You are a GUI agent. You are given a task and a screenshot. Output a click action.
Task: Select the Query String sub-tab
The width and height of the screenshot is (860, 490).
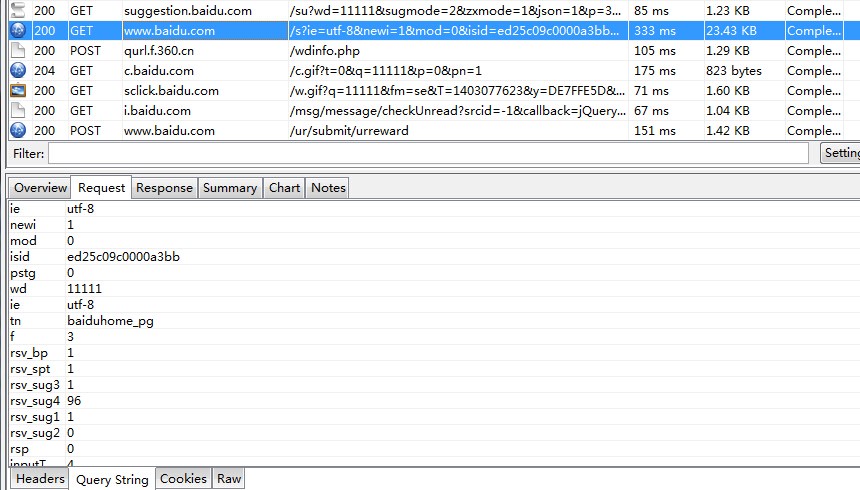coord(112,480)
